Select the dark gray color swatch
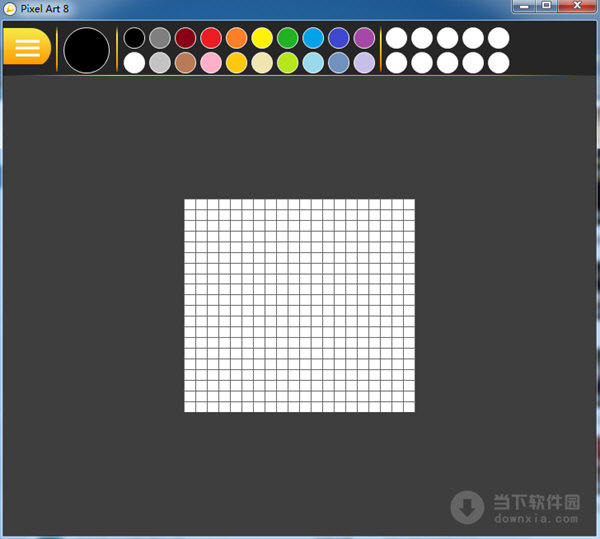The image size is (600, 539). tap(160, 38)
